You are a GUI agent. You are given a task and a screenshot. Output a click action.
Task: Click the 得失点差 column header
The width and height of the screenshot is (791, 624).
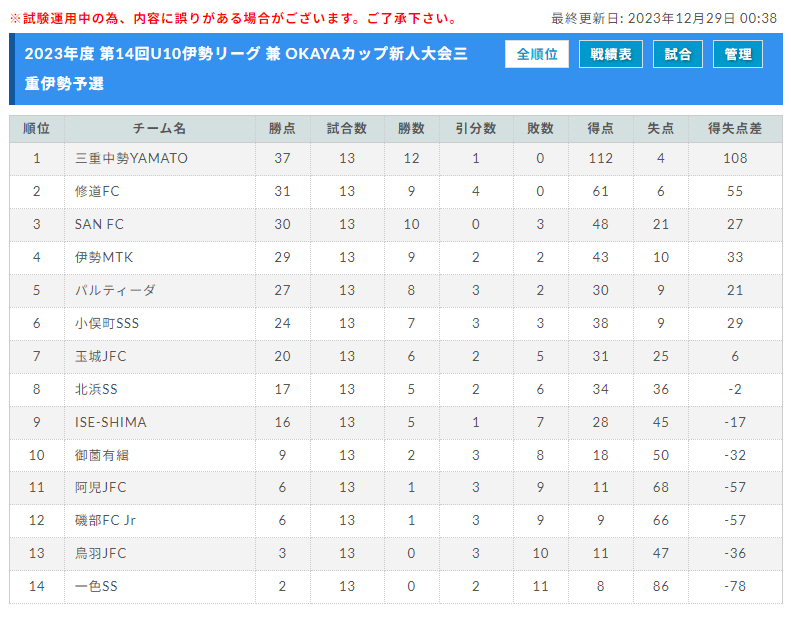coord(735,129)
